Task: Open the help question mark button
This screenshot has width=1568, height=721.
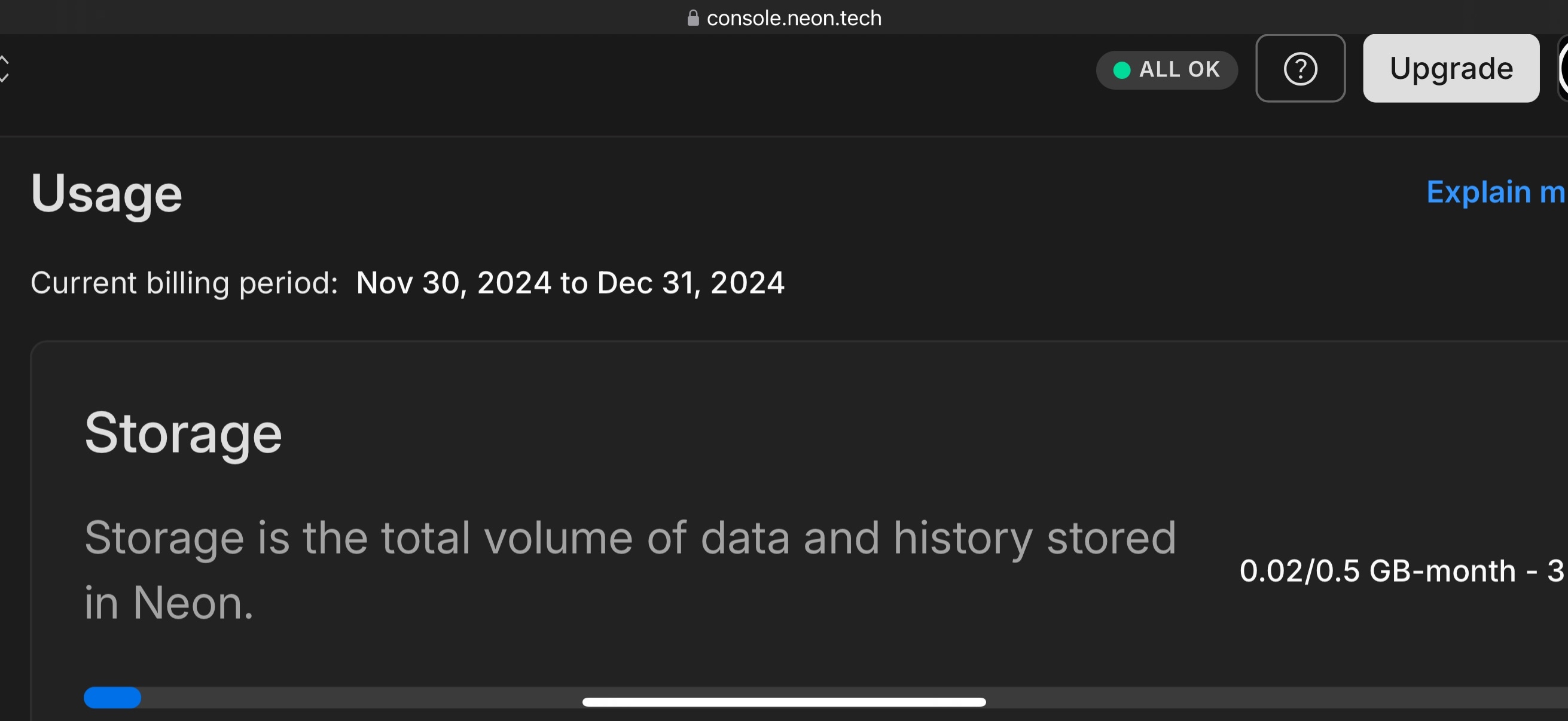Action: 1300,69
